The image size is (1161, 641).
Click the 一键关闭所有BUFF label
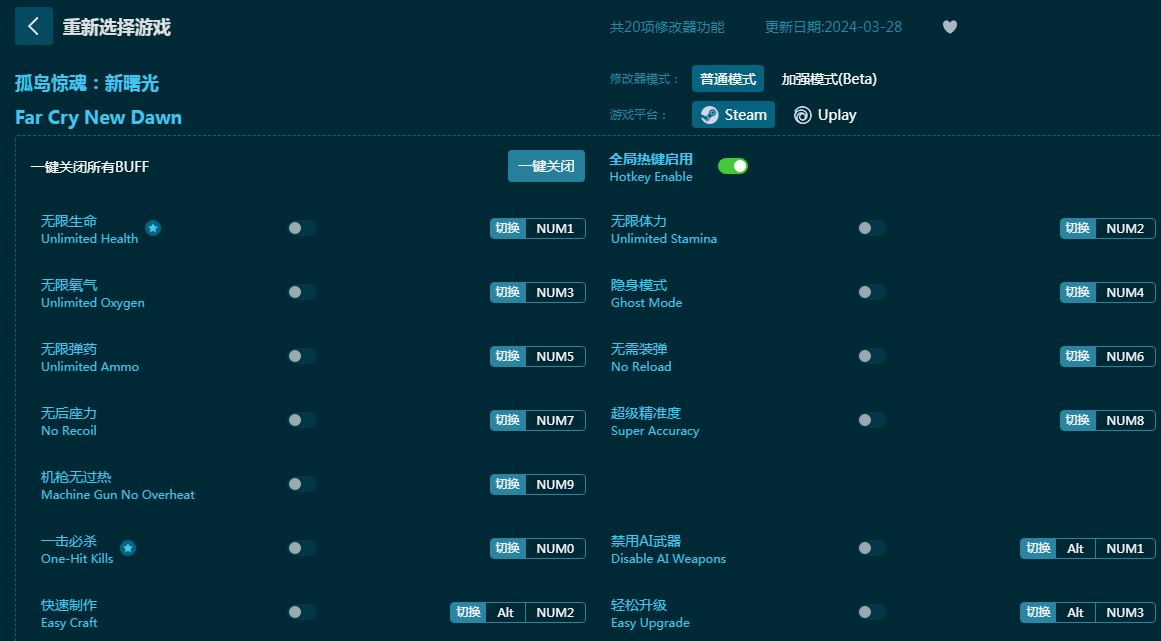pos(90,167)
